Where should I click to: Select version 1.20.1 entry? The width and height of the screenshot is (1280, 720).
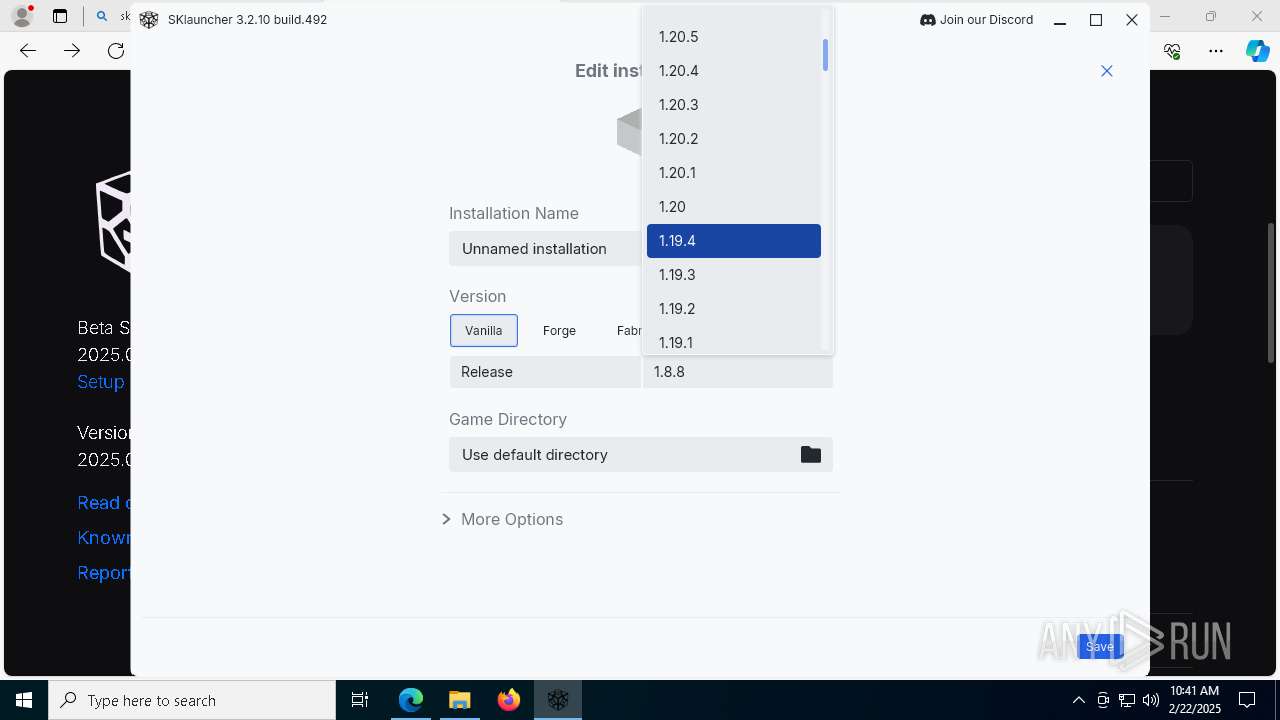(x=733, y=173)
